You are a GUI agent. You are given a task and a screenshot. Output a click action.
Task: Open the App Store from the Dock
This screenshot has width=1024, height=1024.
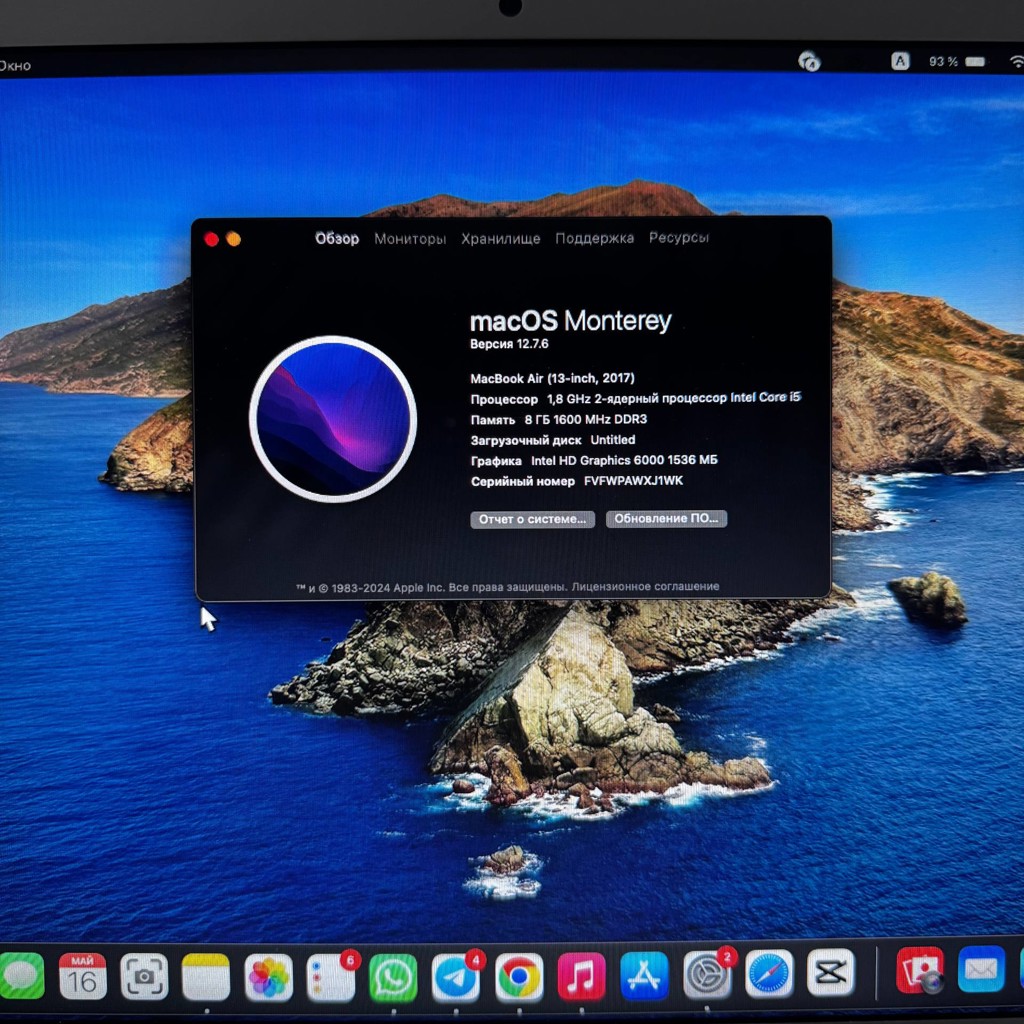tap(645, 976)
